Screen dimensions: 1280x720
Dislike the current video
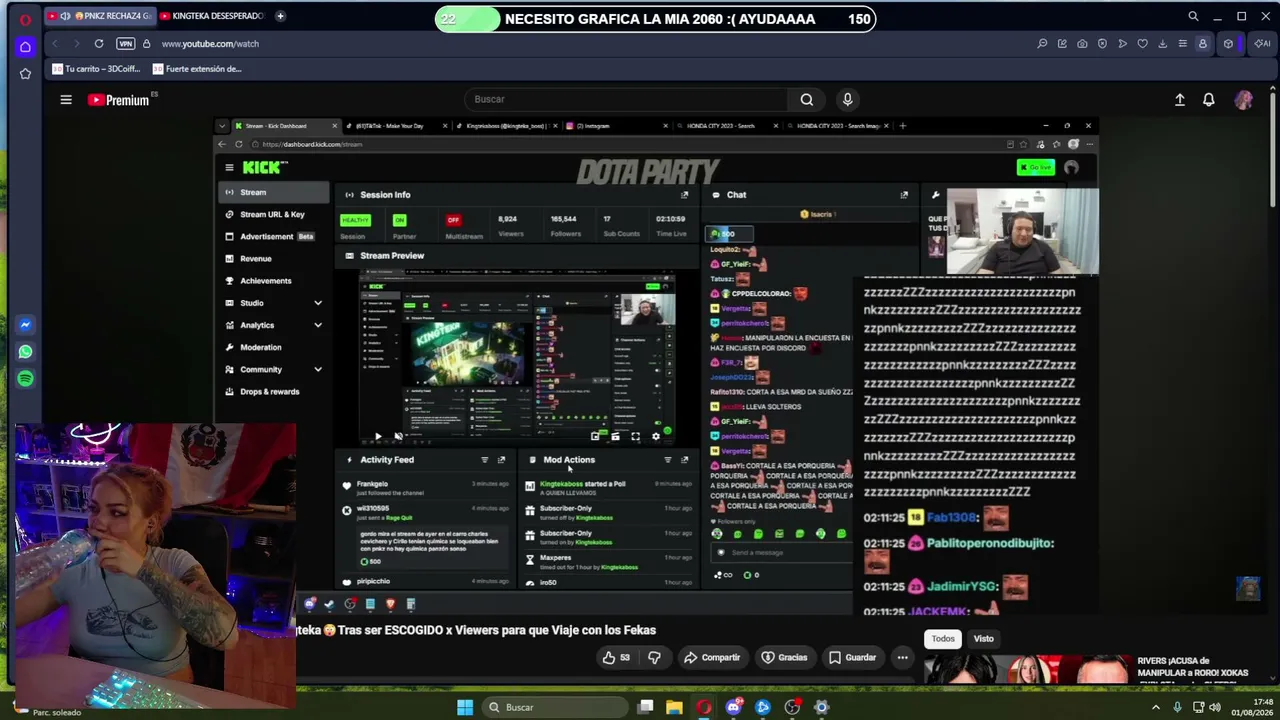[654, 658]
